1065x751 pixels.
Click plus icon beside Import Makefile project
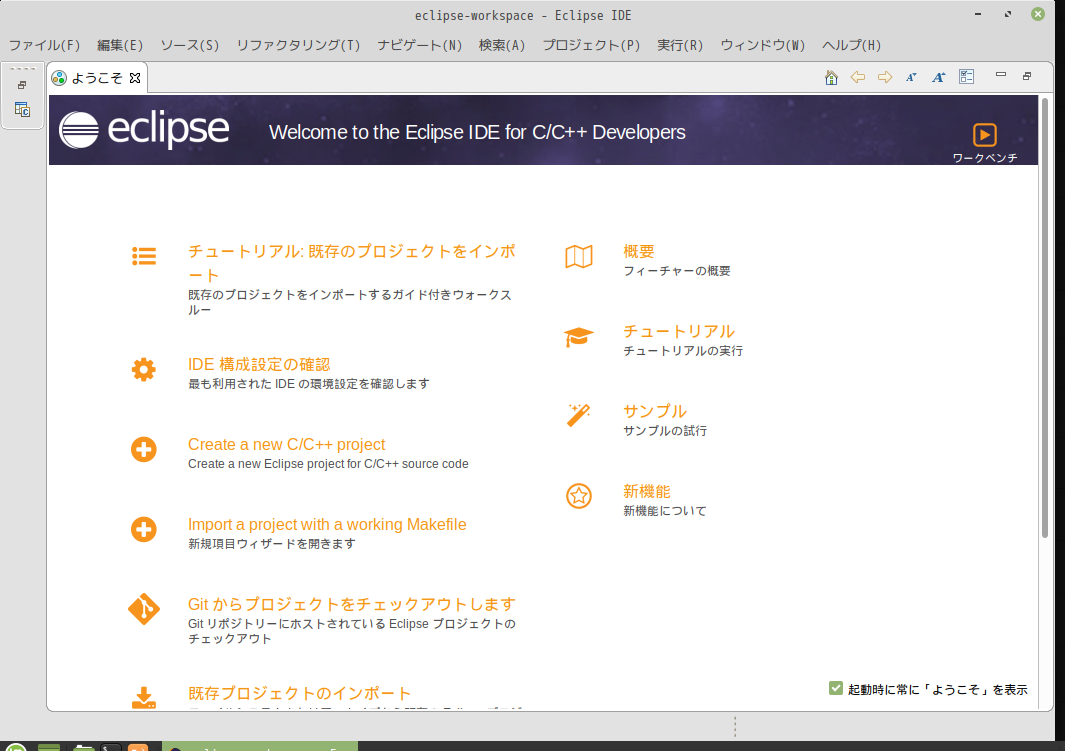tap(143, 530)
